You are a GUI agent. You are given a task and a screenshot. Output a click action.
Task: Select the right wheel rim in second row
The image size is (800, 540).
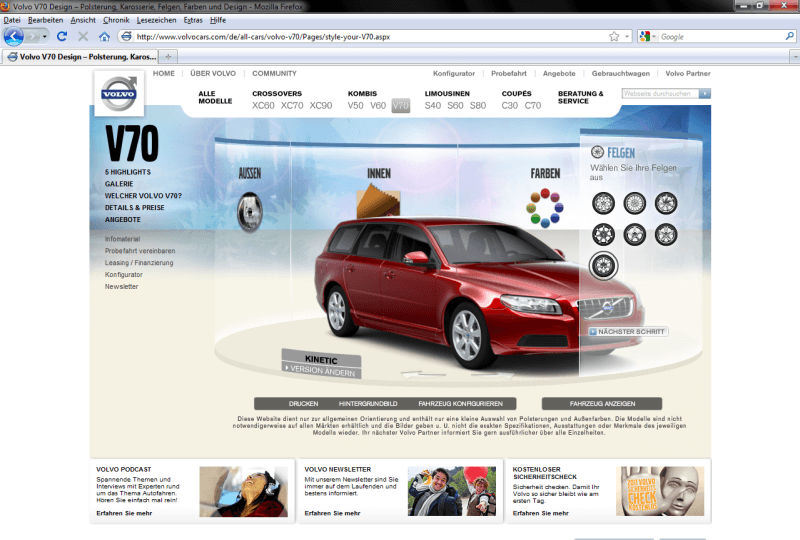click(x=666, y=235)
